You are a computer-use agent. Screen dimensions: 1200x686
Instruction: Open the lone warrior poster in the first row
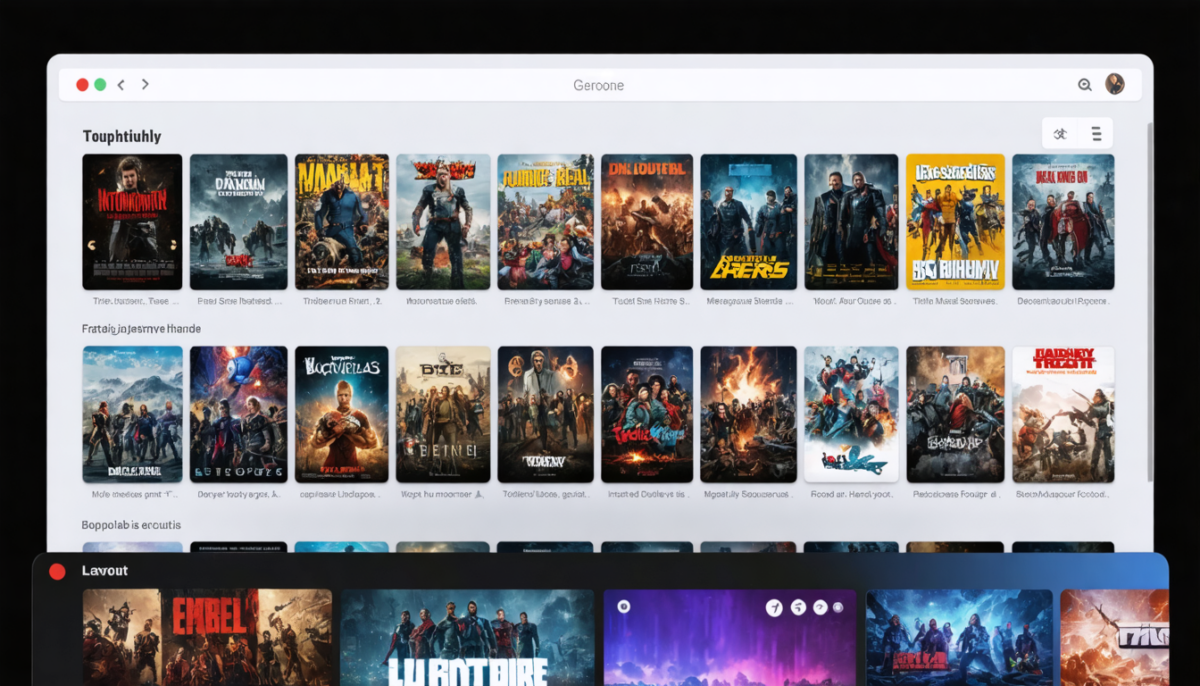(443, 221)
